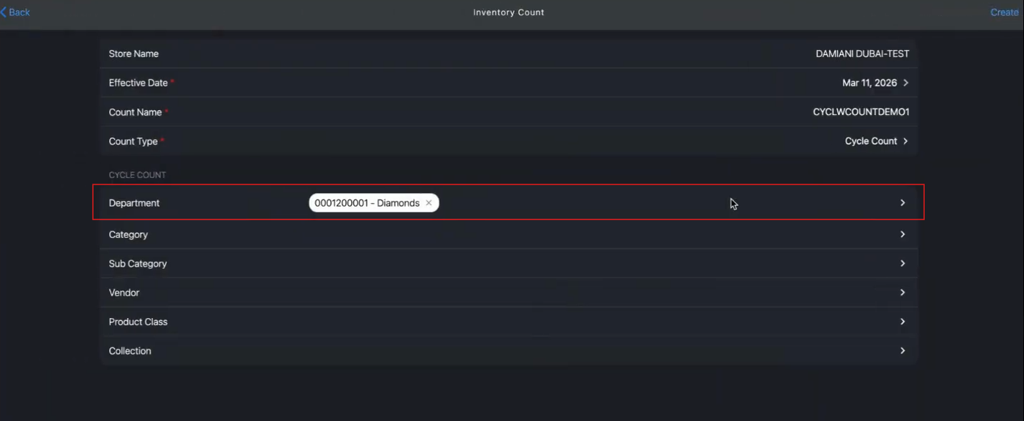Remove the Diamonds department chip with its x icon
Viewport: 1024px width, 421px height.
(429, 203)
